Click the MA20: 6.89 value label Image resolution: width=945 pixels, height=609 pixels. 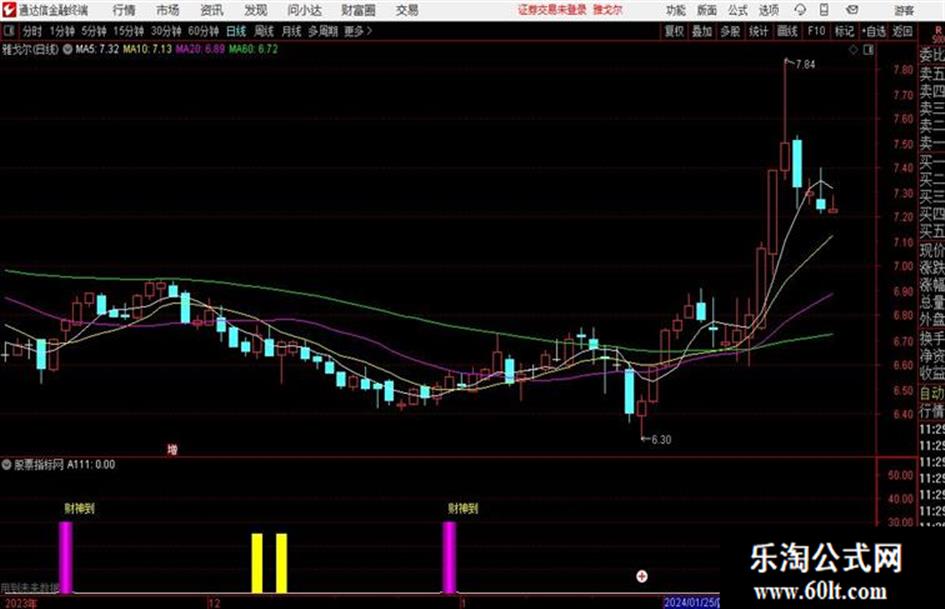tap(200, 49)
